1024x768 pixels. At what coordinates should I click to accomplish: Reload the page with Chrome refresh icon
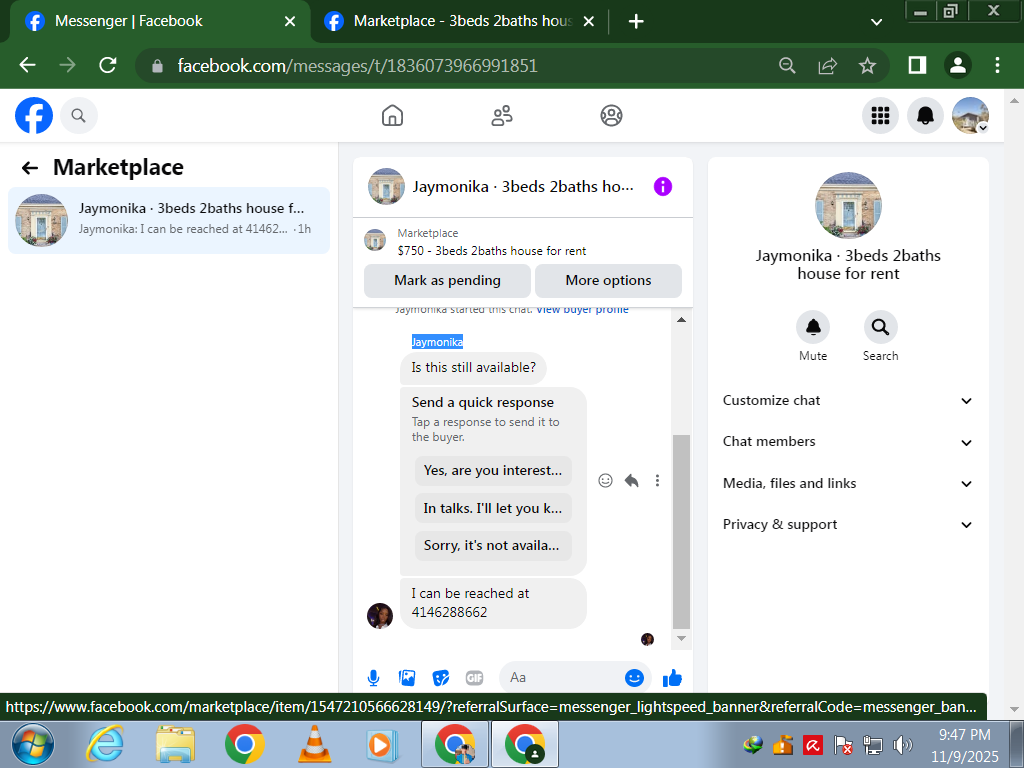107,65
